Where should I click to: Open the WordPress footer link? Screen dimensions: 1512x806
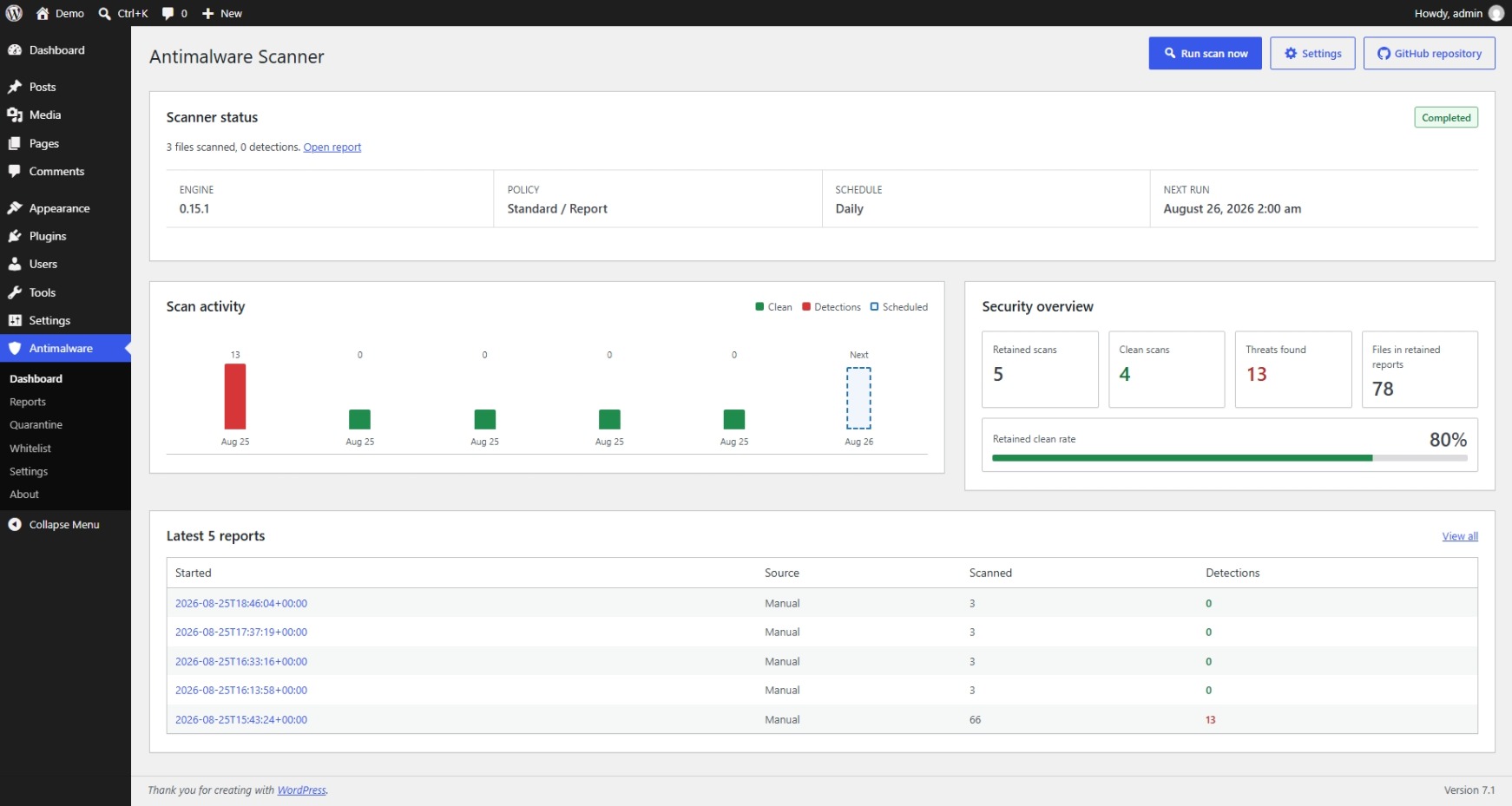[301, 790]
